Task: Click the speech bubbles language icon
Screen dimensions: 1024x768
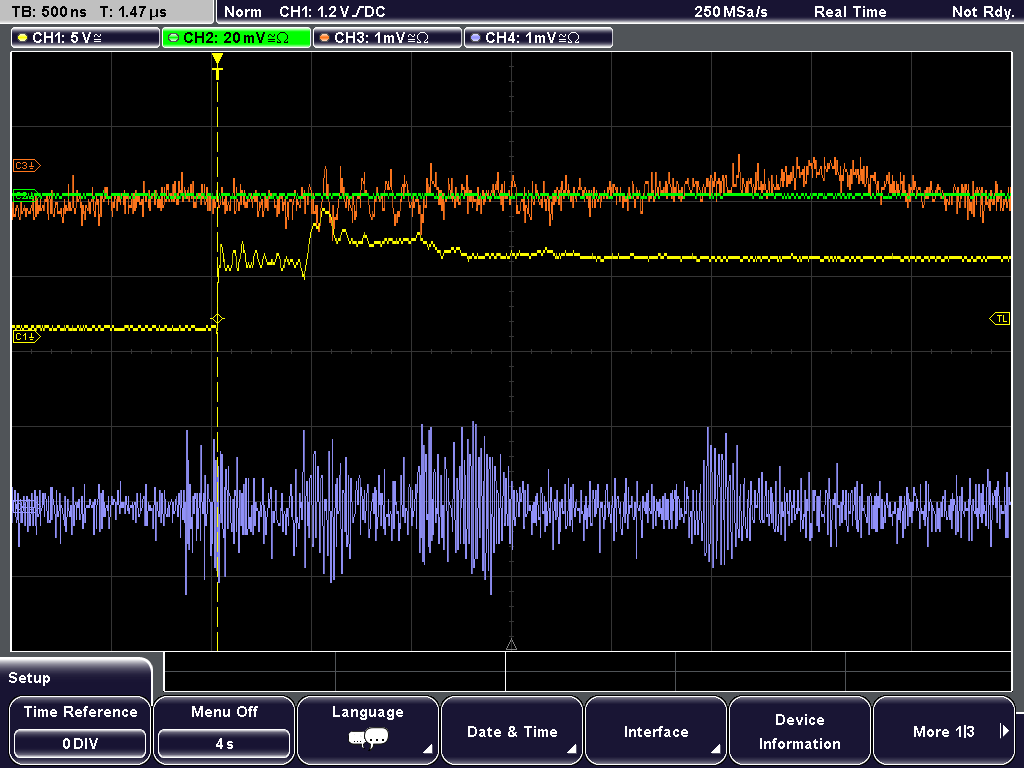Action: (368, 739)
